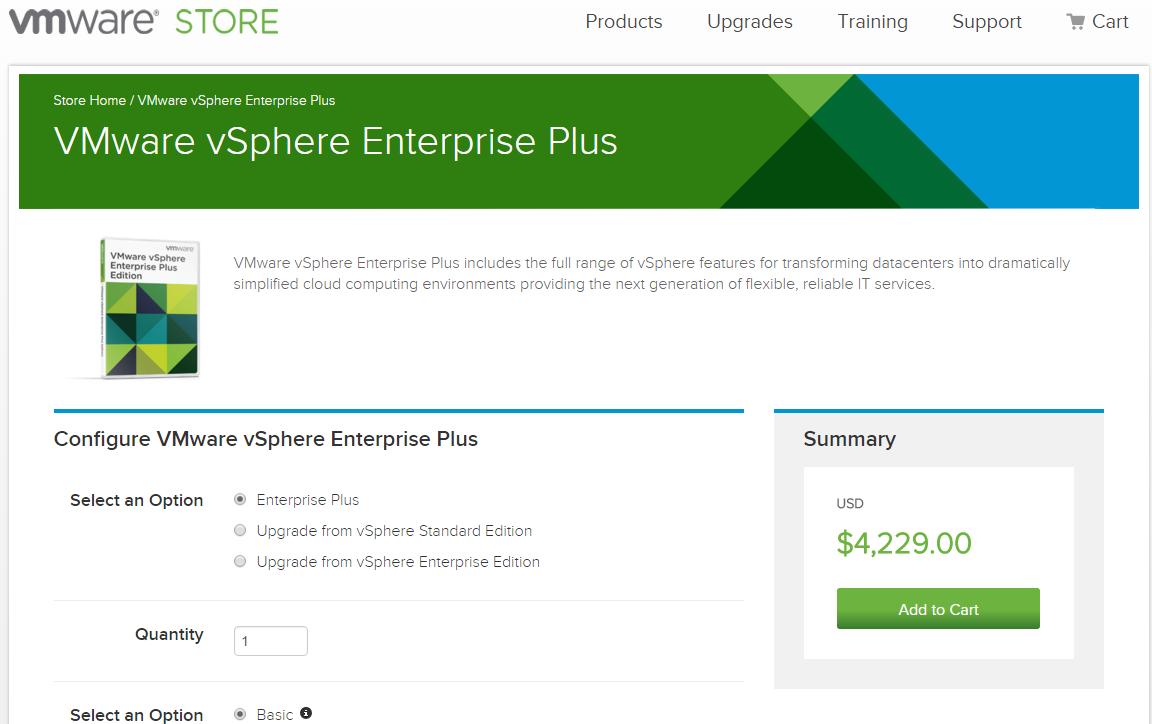1152x724 pixels.
Task: Click the VMware Store logo
Action: (x=143, y=22)
